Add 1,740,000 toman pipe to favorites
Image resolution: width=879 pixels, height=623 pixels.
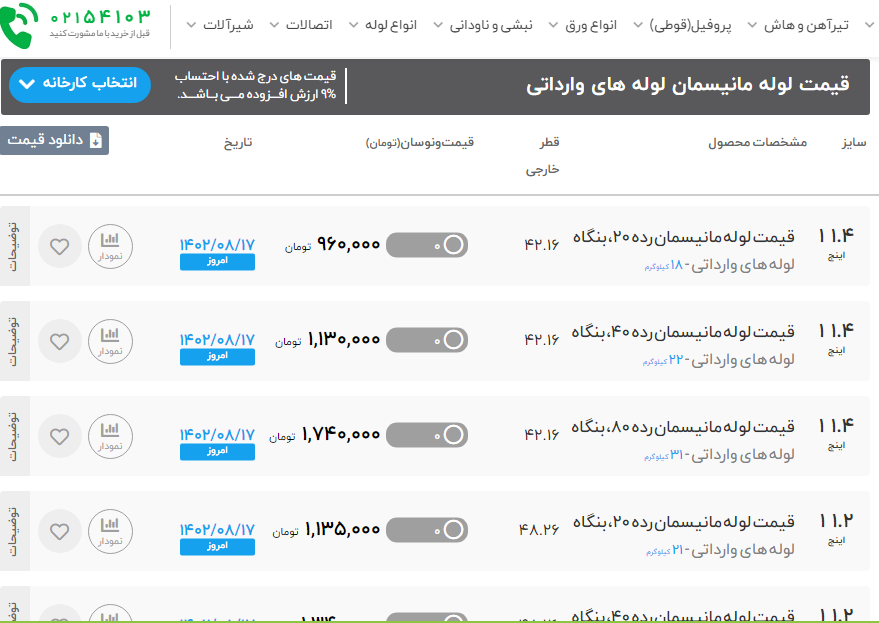60,436
